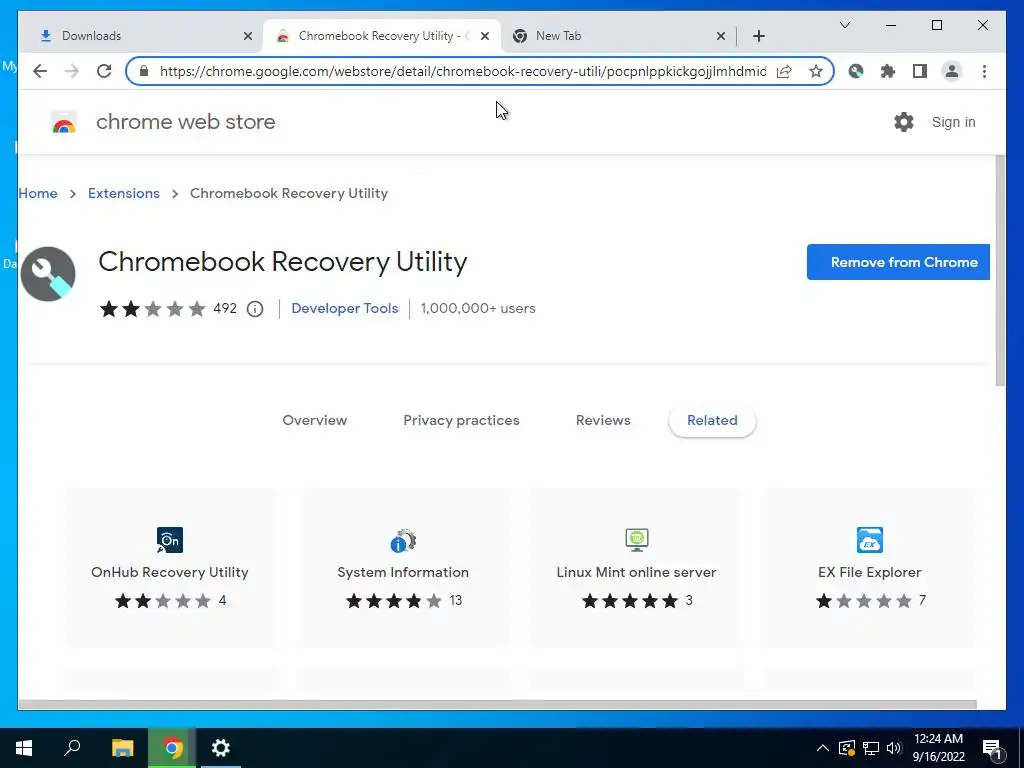Open the Privacy practices tab
This screenshot has height=768, width=1024.
pos(461,421)
